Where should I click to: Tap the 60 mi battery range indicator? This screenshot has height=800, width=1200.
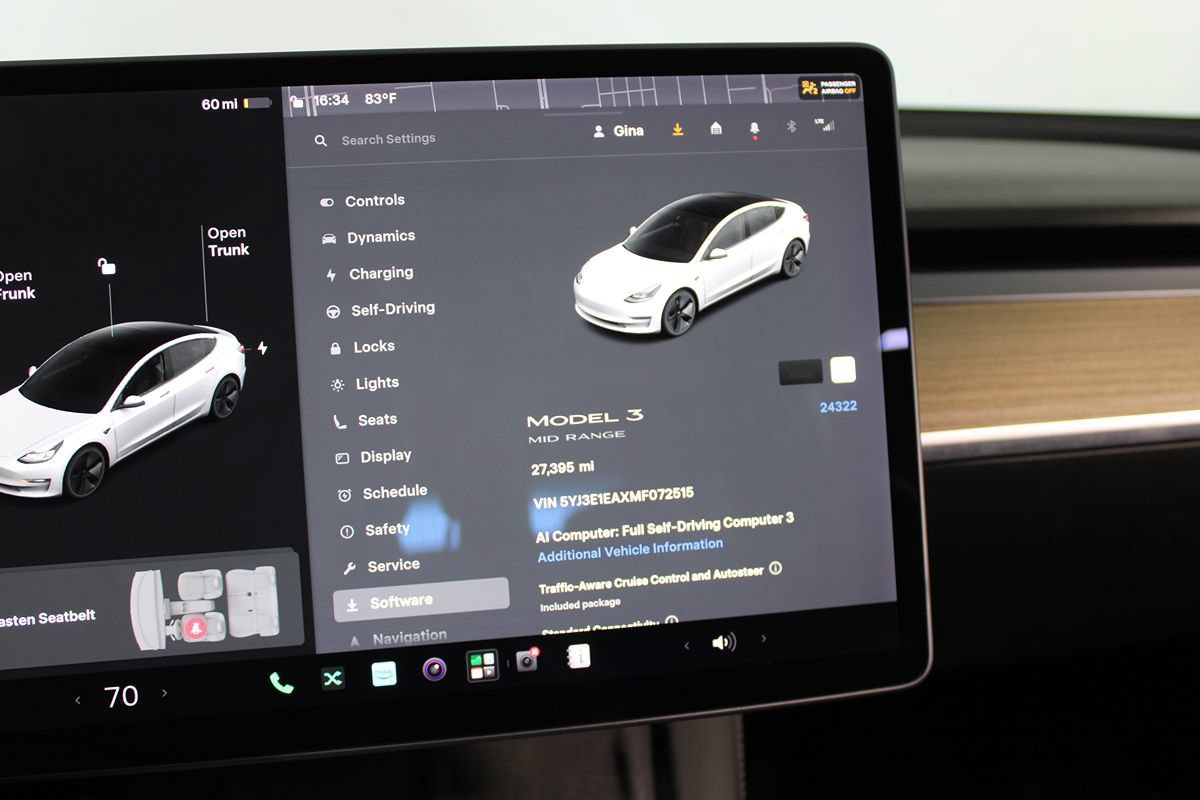(x=236, y=103)
